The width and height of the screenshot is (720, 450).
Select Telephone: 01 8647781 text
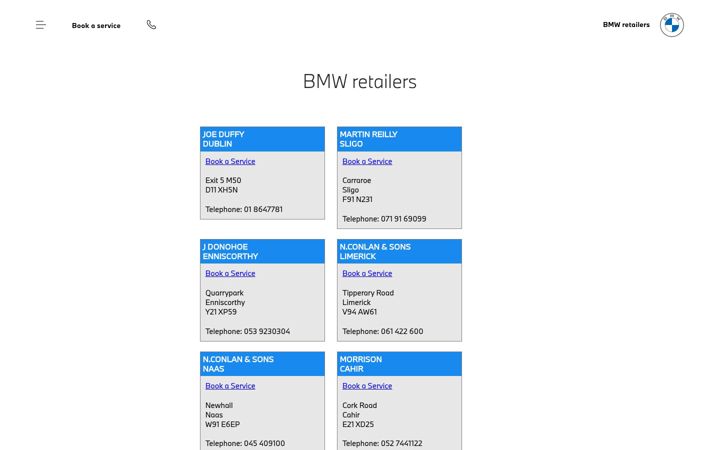[244, 209]
